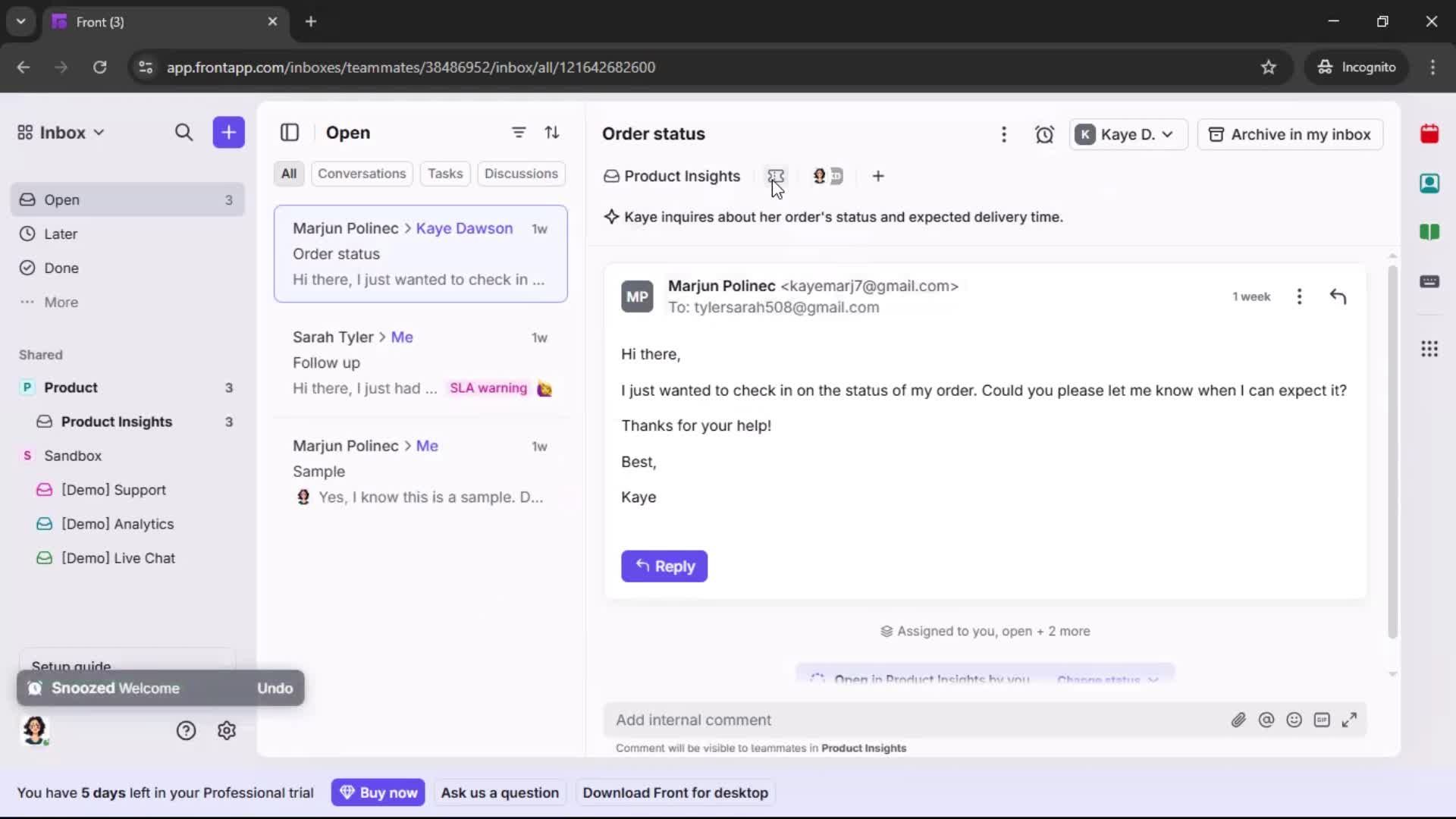Reply using the arrow icon near the timestamp
The width and height of the screenshot is (1456, 819).
pyautogui.click(x=1339, y=297)
